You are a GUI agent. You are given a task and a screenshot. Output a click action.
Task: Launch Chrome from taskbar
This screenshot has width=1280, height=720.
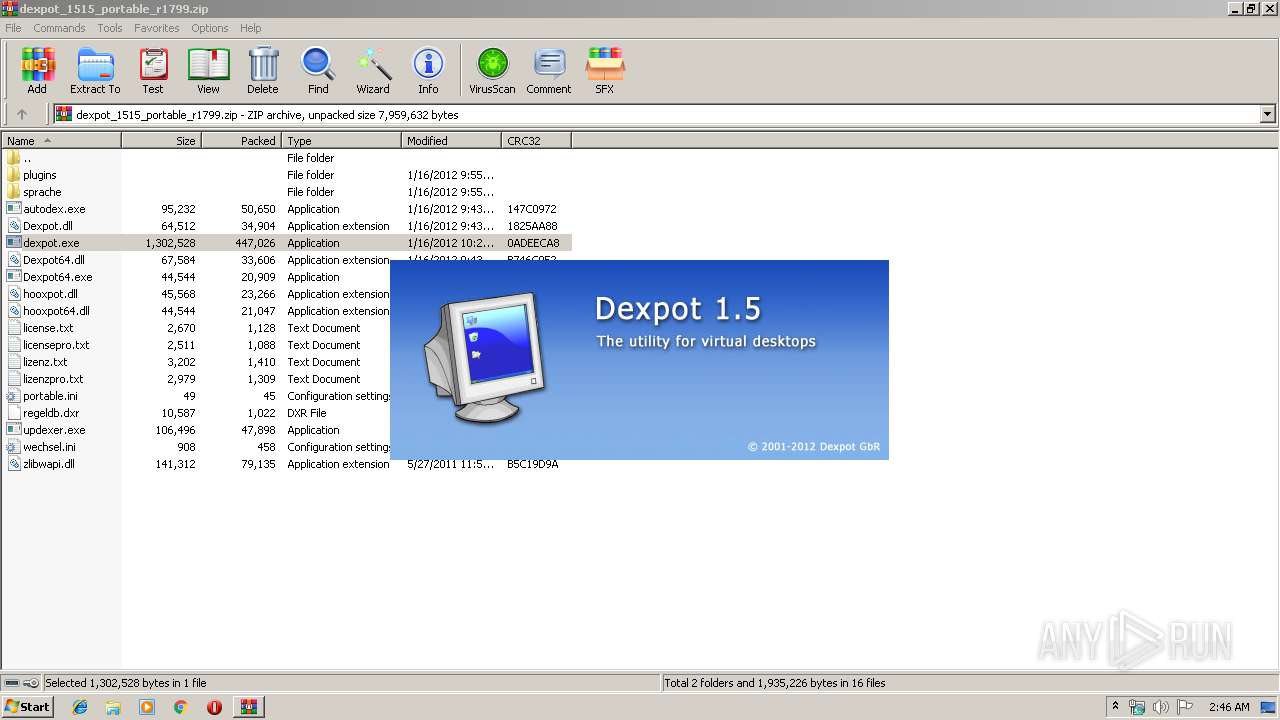[x=181, y=707]
